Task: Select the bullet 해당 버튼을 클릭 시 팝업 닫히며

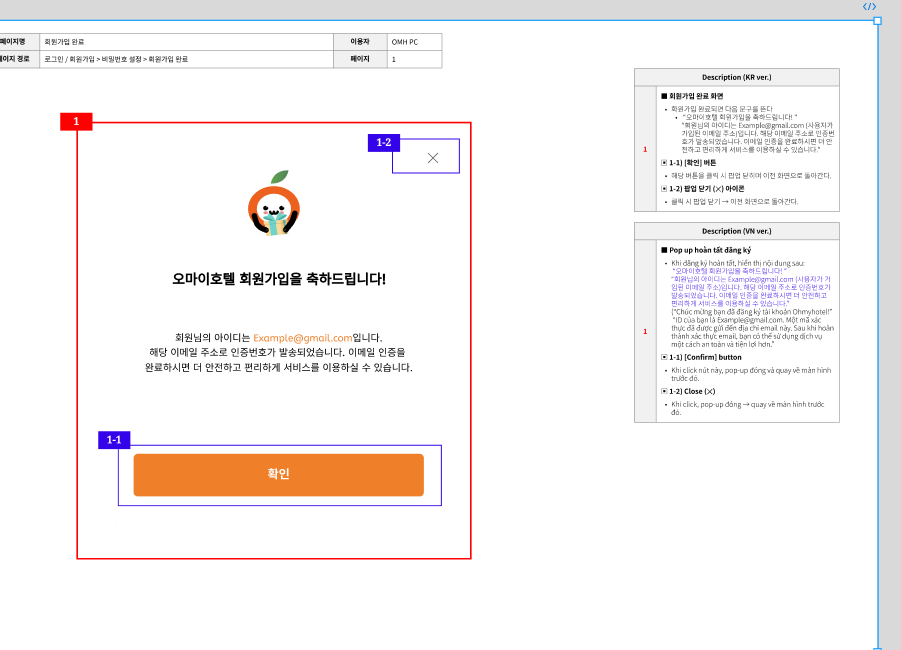Action: (751, 176)
